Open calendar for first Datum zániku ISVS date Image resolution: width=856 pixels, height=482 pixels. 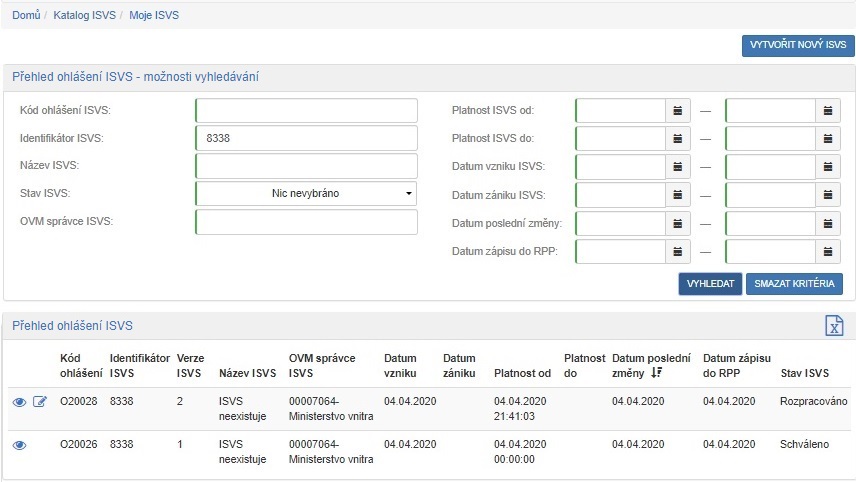tap(678, 195)
